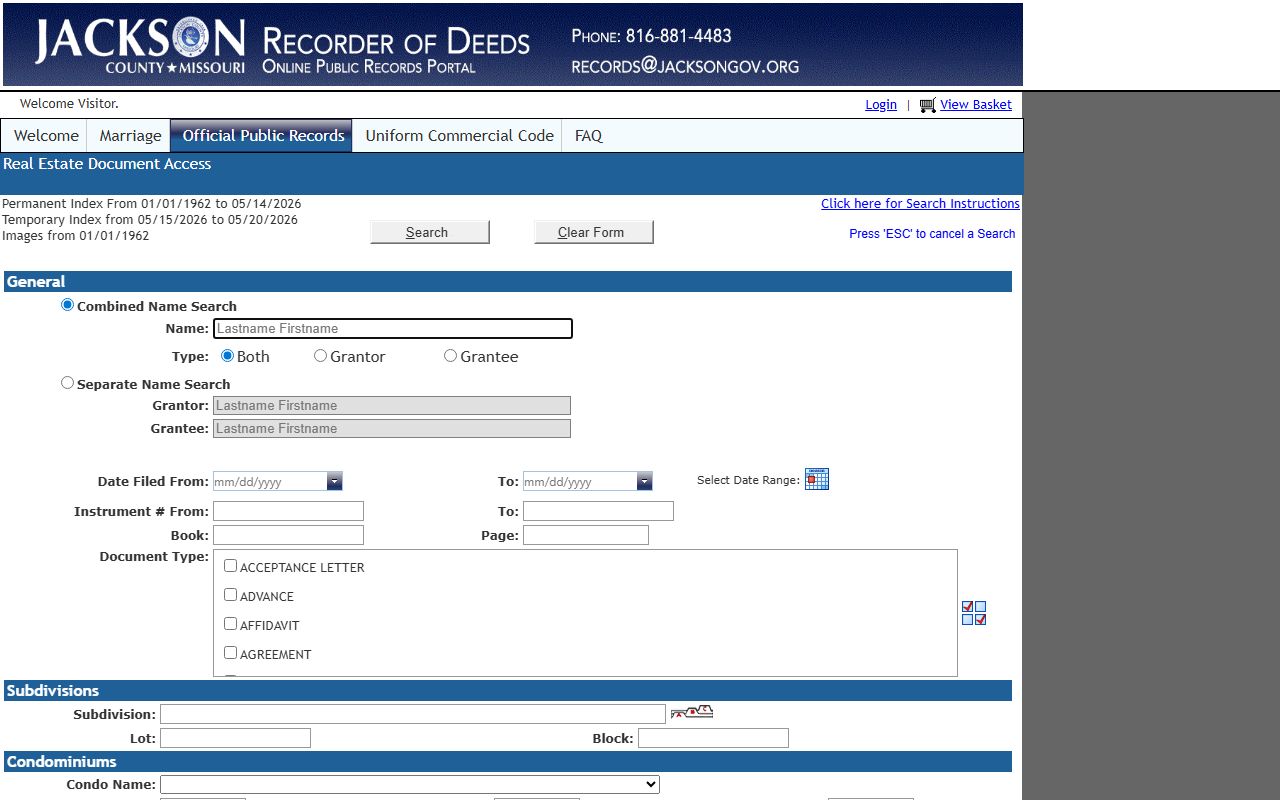Image resolution: width=1280 pixels, height=800 pixels.
Task: Click the Lot input field
Action: (235, 738)
